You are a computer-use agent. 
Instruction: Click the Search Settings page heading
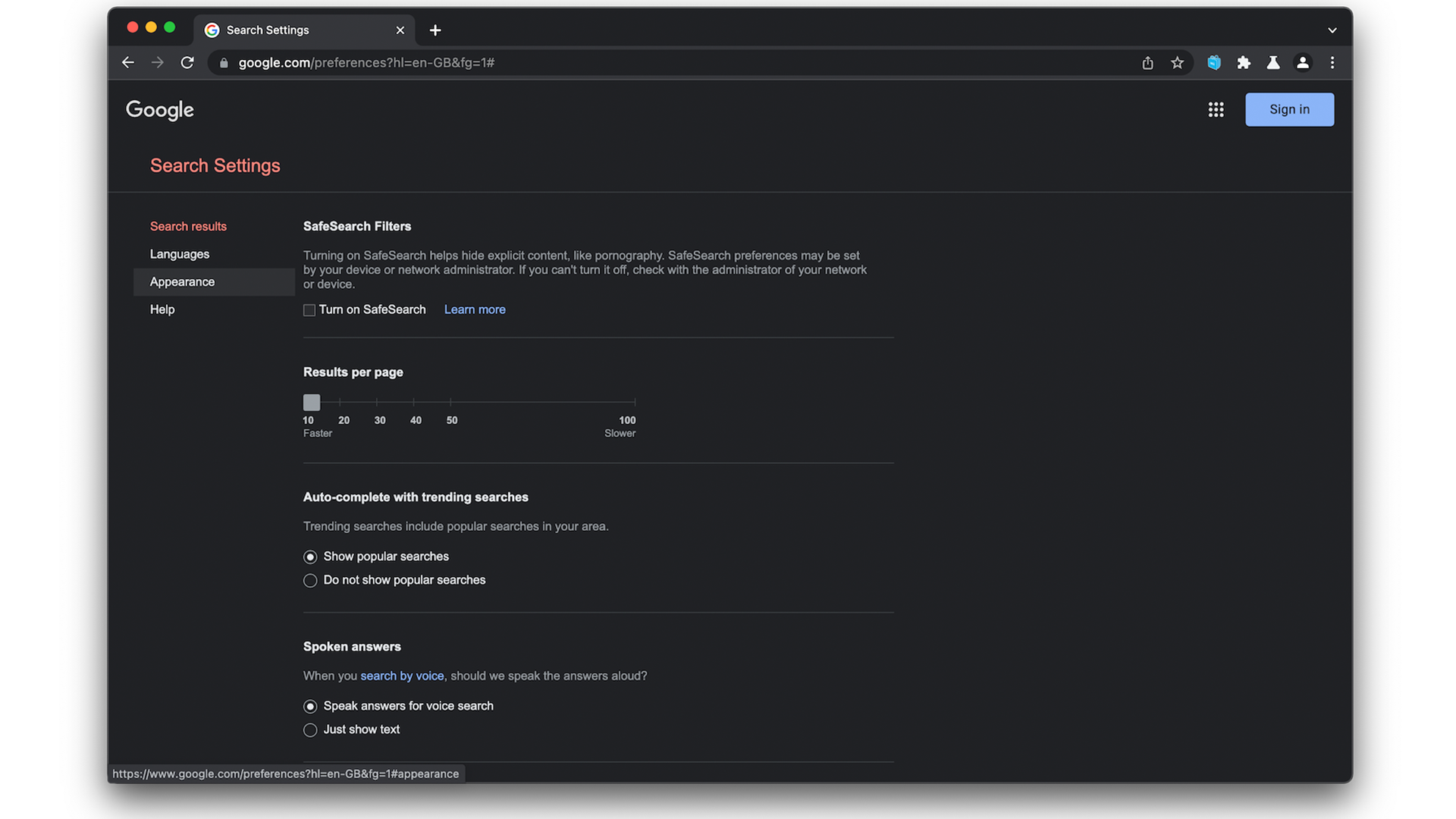click(x=215, y=165)
